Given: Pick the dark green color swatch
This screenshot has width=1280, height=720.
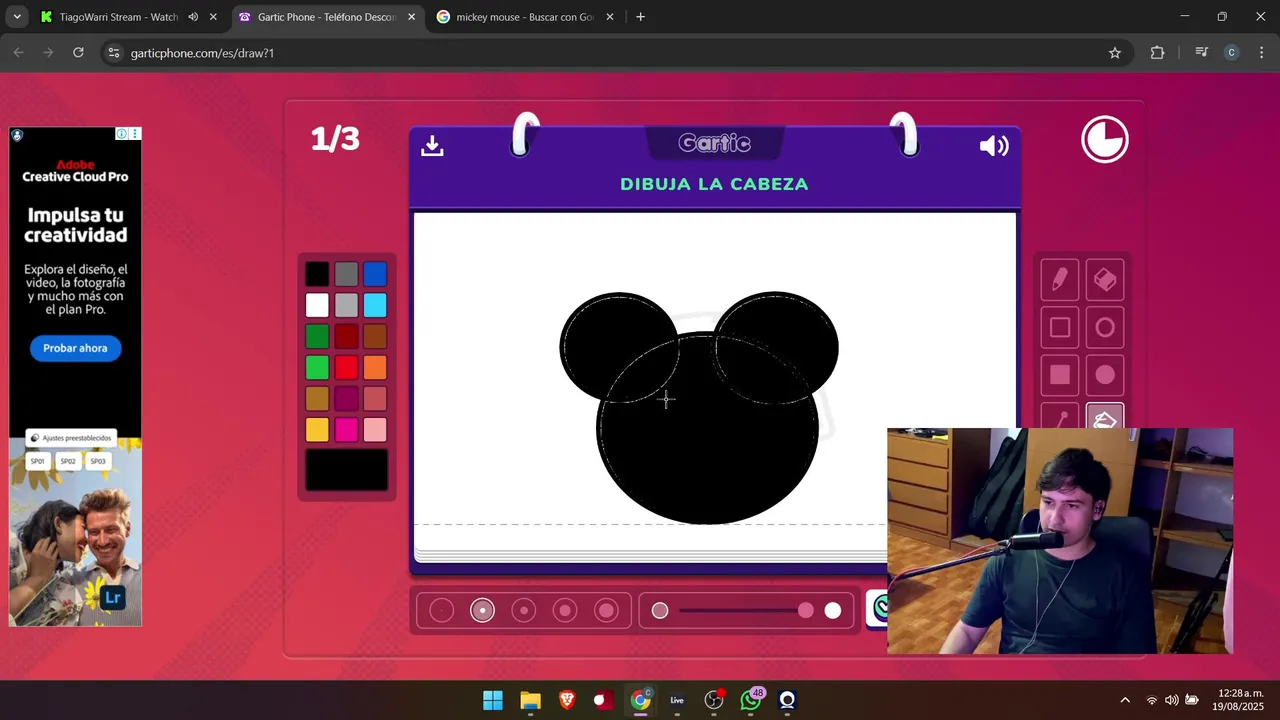Looking at the screenshot, I should (317, 337).
